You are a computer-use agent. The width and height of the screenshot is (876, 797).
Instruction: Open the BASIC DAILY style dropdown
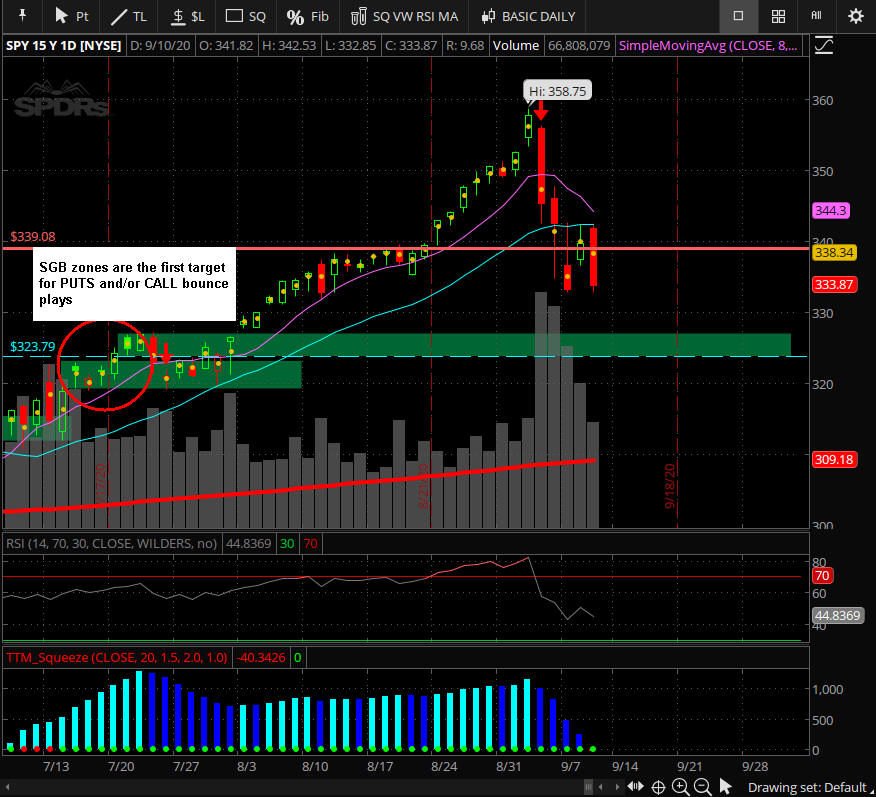coord(530,16)
